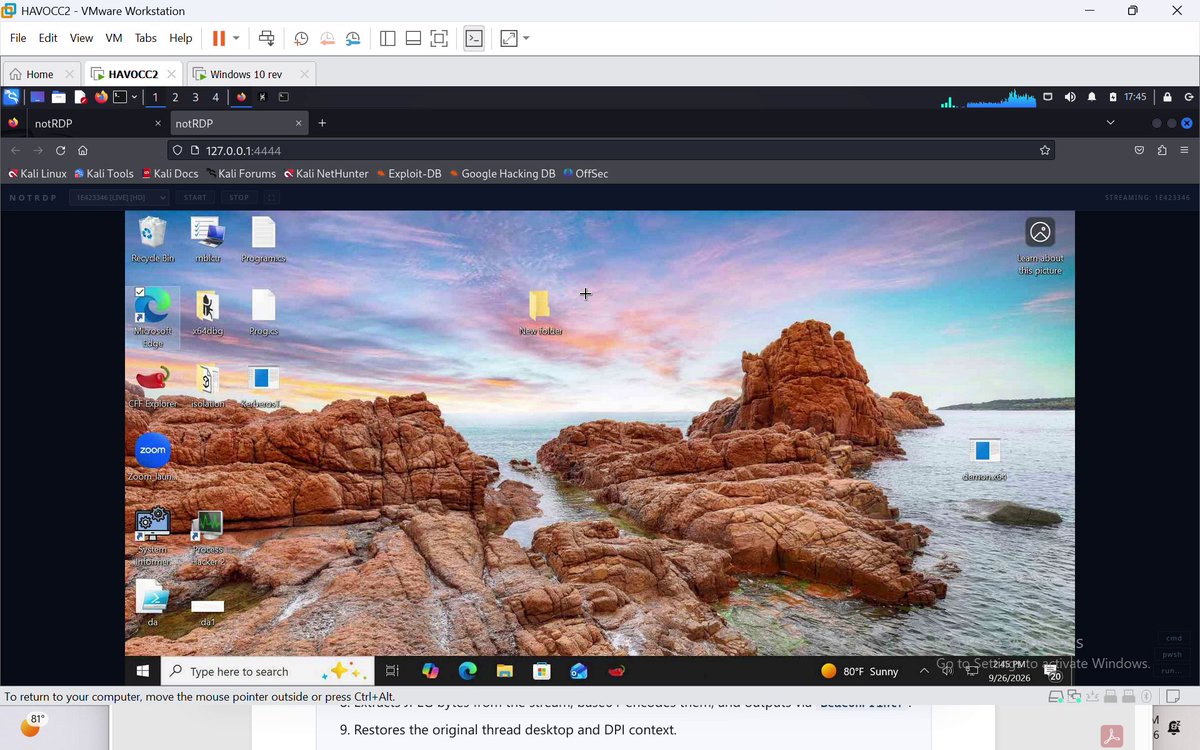The width and height of the screenshot is (1200, 750).
Task: Open Process Hacker 2 desktop shortcut
Action: [208, 538]
